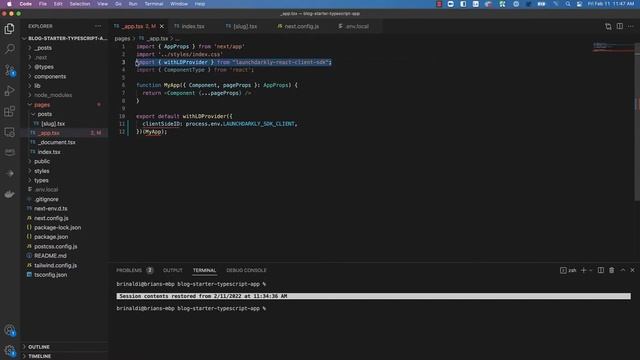Add a new terminal with plus icon
The image size is (640, 360).
tap(583, 270)
